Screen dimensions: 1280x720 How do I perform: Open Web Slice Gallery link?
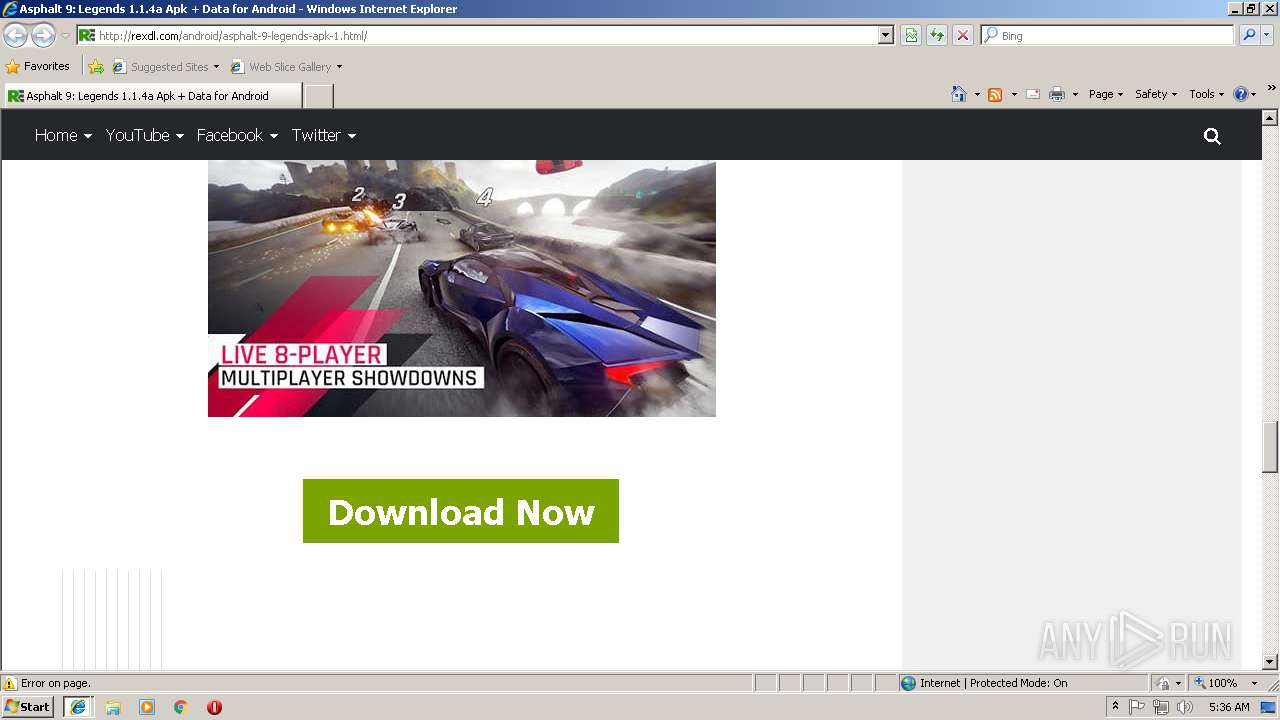(286, 67)
